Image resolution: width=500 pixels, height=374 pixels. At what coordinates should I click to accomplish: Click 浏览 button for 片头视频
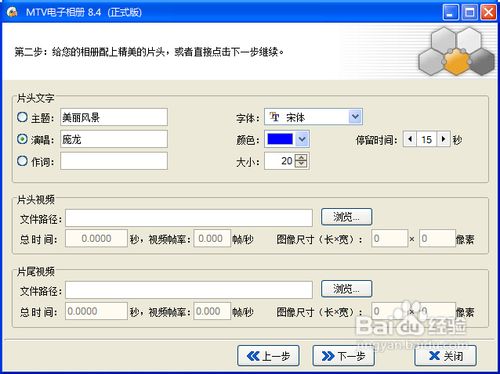(x=346, y=217)
